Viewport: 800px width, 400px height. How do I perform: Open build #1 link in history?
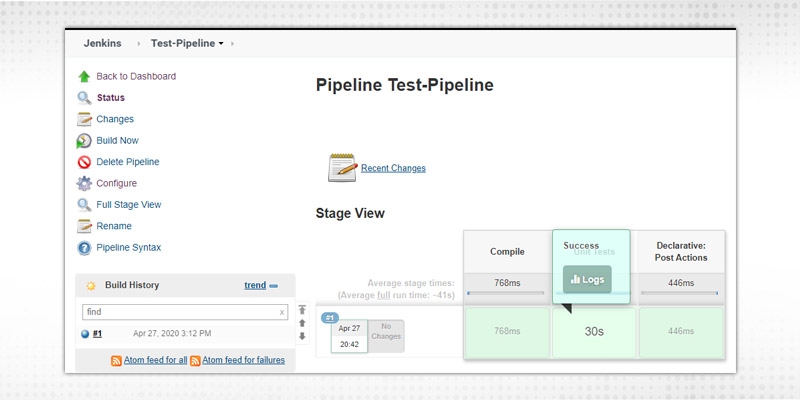click(97, 334)
